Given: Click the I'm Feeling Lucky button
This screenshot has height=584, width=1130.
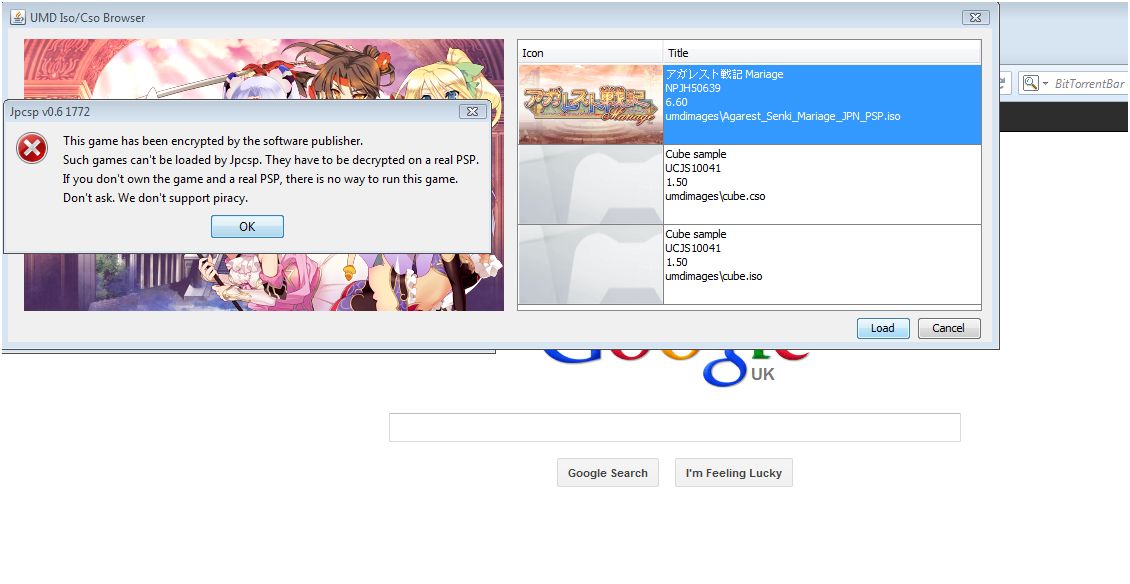Looking at the screenshot, I should point(734,473).
